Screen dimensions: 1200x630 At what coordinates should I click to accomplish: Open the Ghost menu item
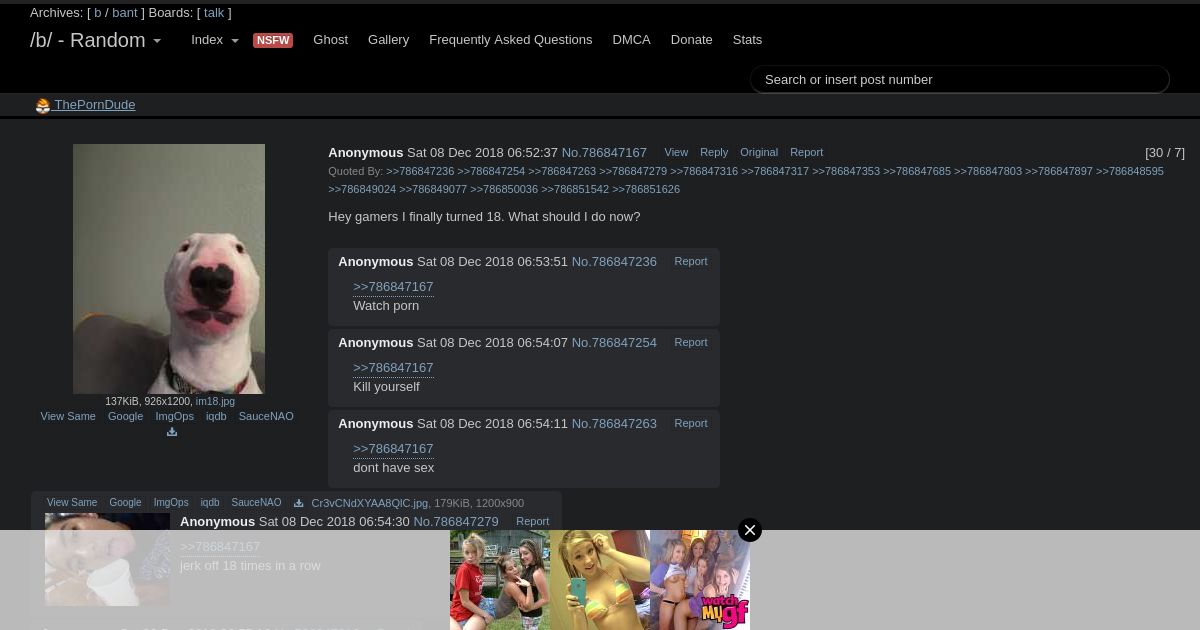click(330, 40)
